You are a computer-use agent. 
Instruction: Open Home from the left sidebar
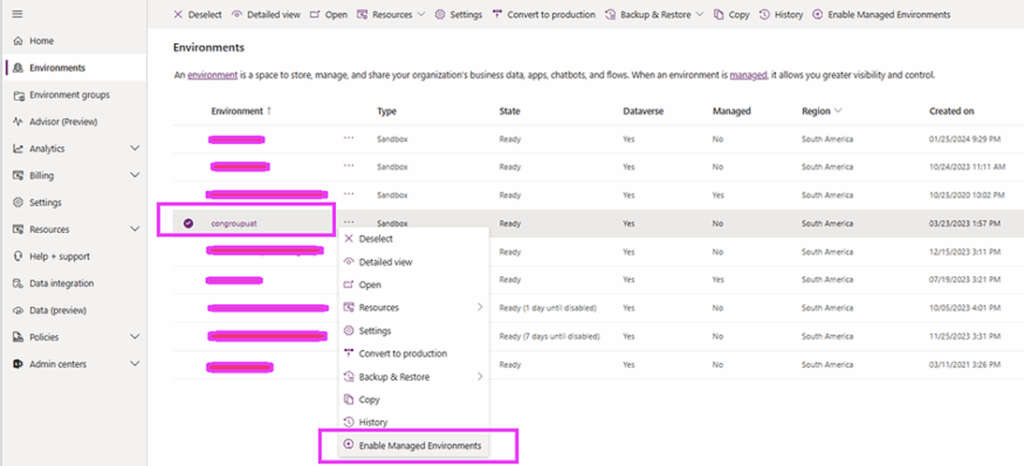coord(41,41)
